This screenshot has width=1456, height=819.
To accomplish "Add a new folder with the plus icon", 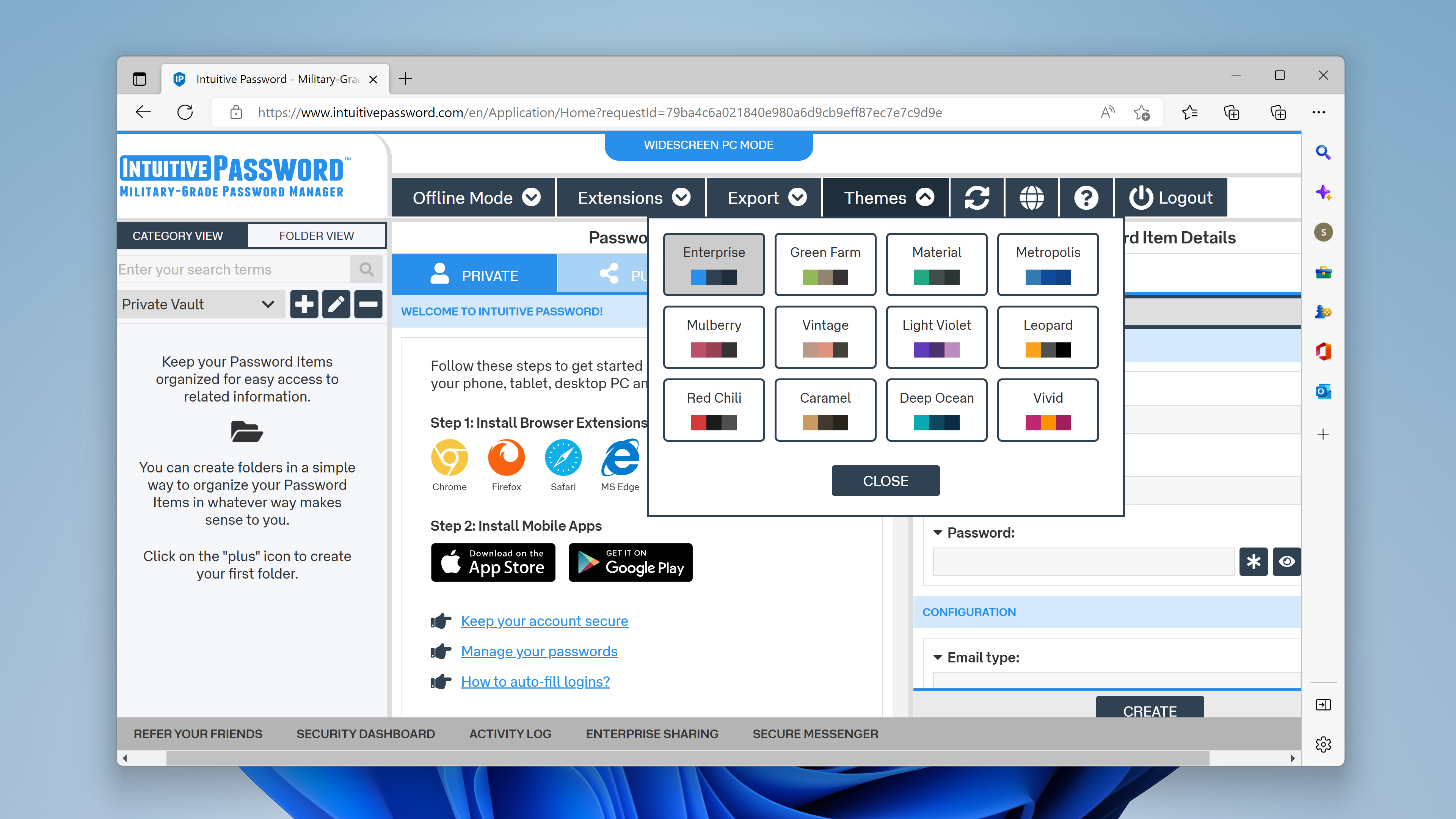I will click(304, 304).
